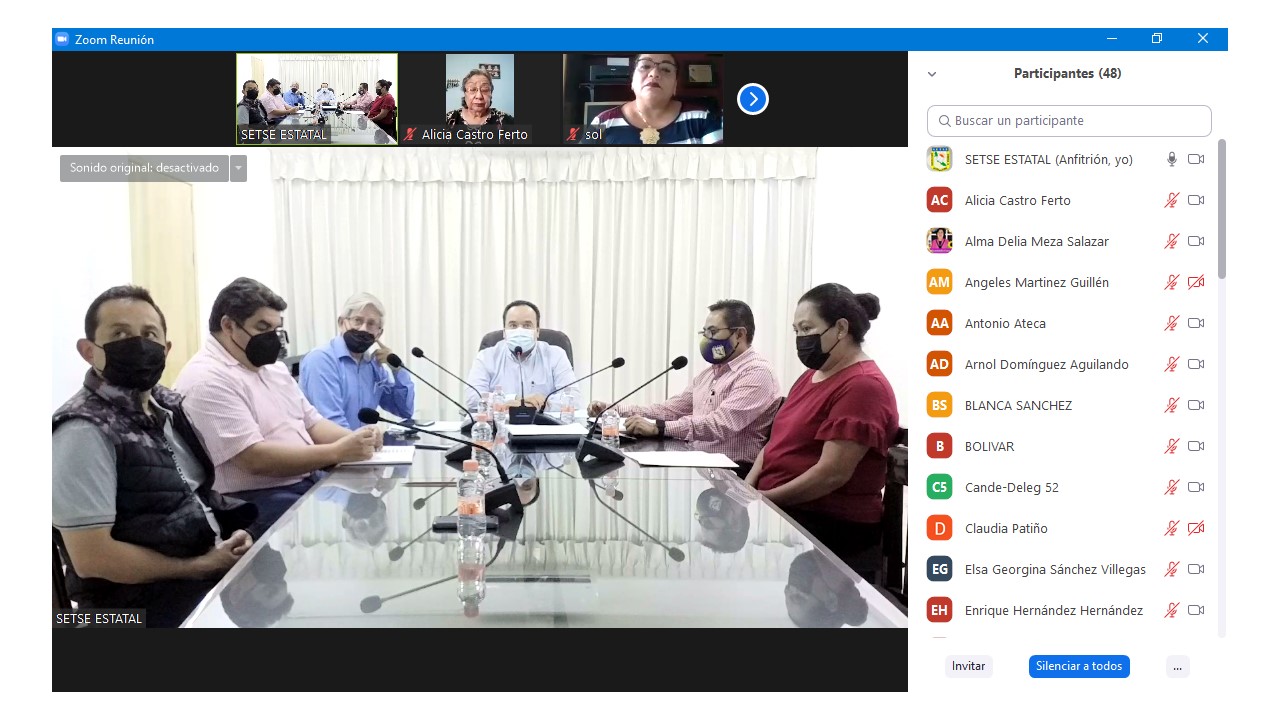Click Silenciar a todos button
The width and height of the screenshot is (1280, 720).
pyautogui.click(x=1079, y=666)
